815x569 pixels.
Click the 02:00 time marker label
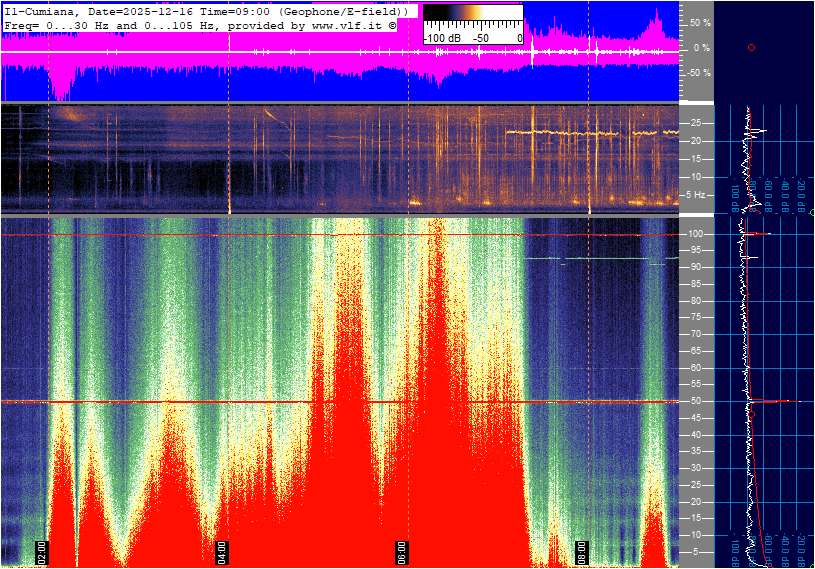(42, 551)
